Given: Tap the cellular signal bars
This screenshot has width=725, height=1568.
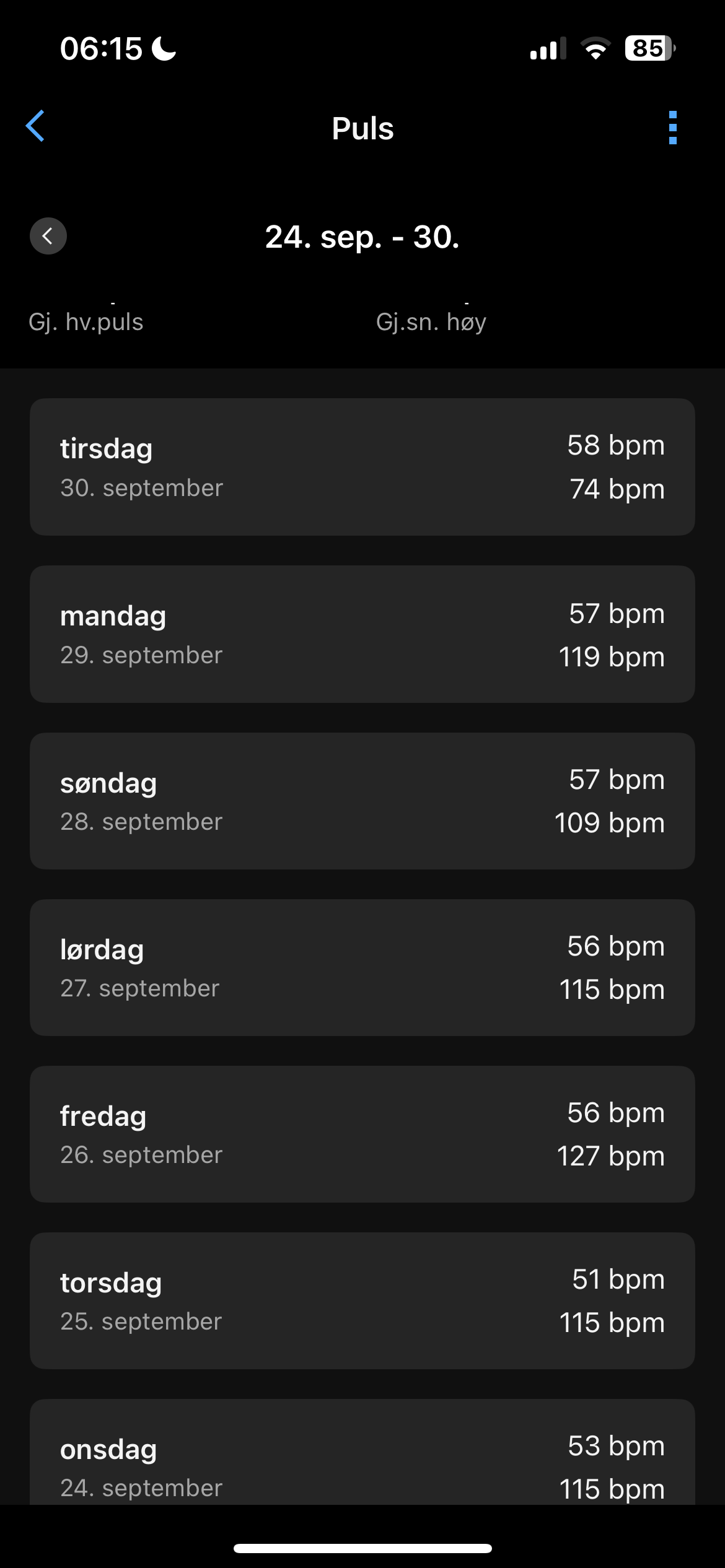Looking at the screenshot, I should pos(548,48).
